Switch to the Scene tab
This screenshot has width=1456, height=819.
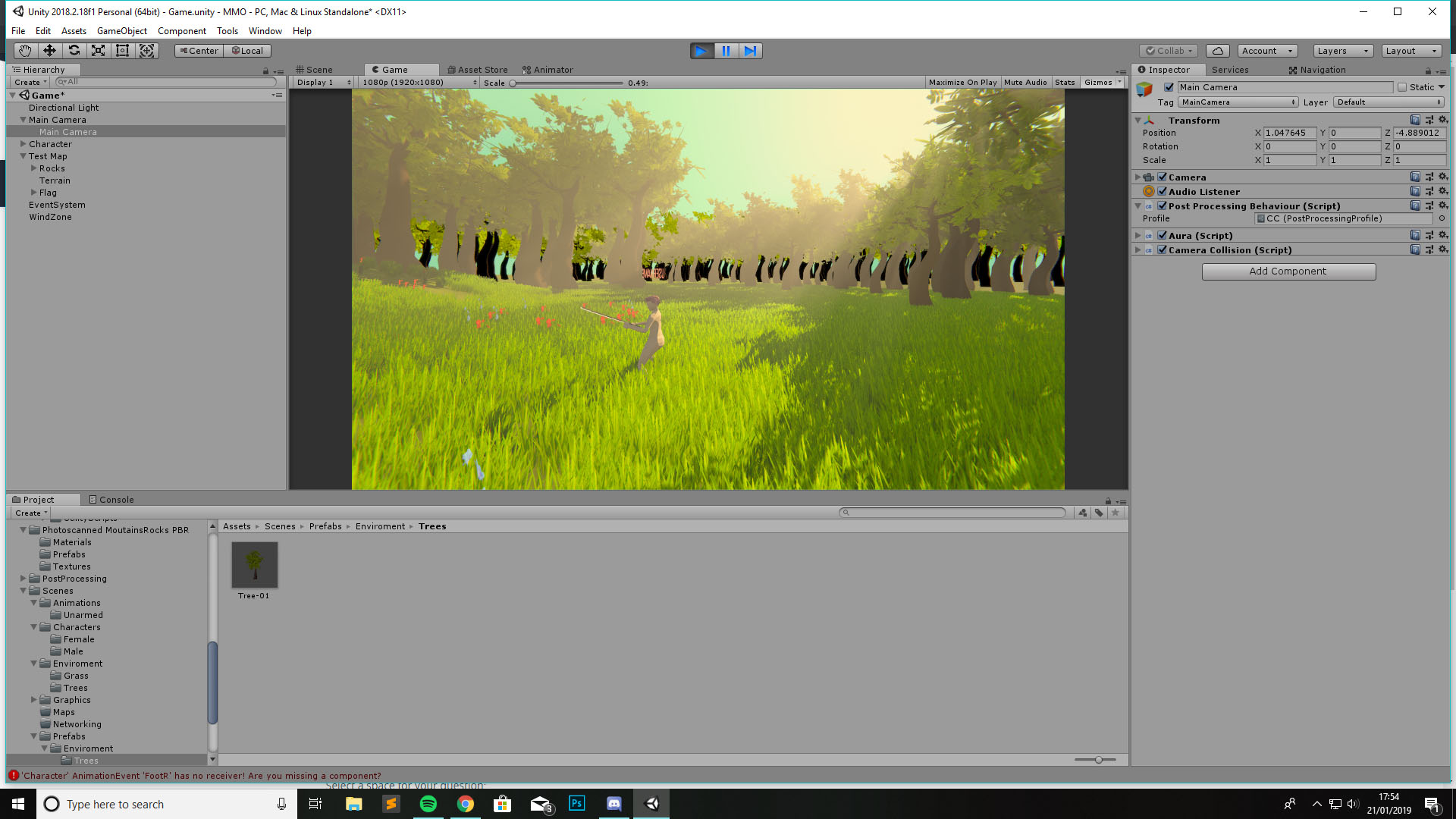click(x=315, y=70)
